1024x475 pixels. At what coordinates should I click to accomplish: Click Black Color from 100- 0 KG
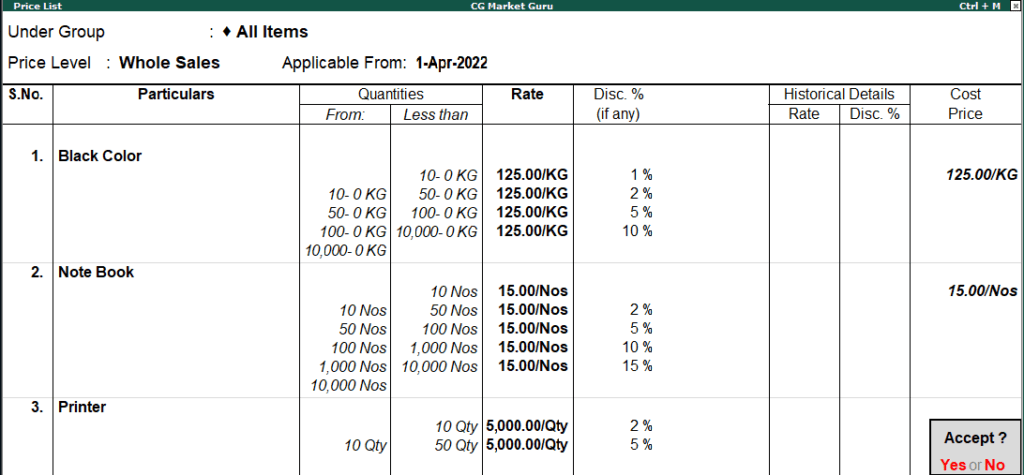tap(353, 232)
